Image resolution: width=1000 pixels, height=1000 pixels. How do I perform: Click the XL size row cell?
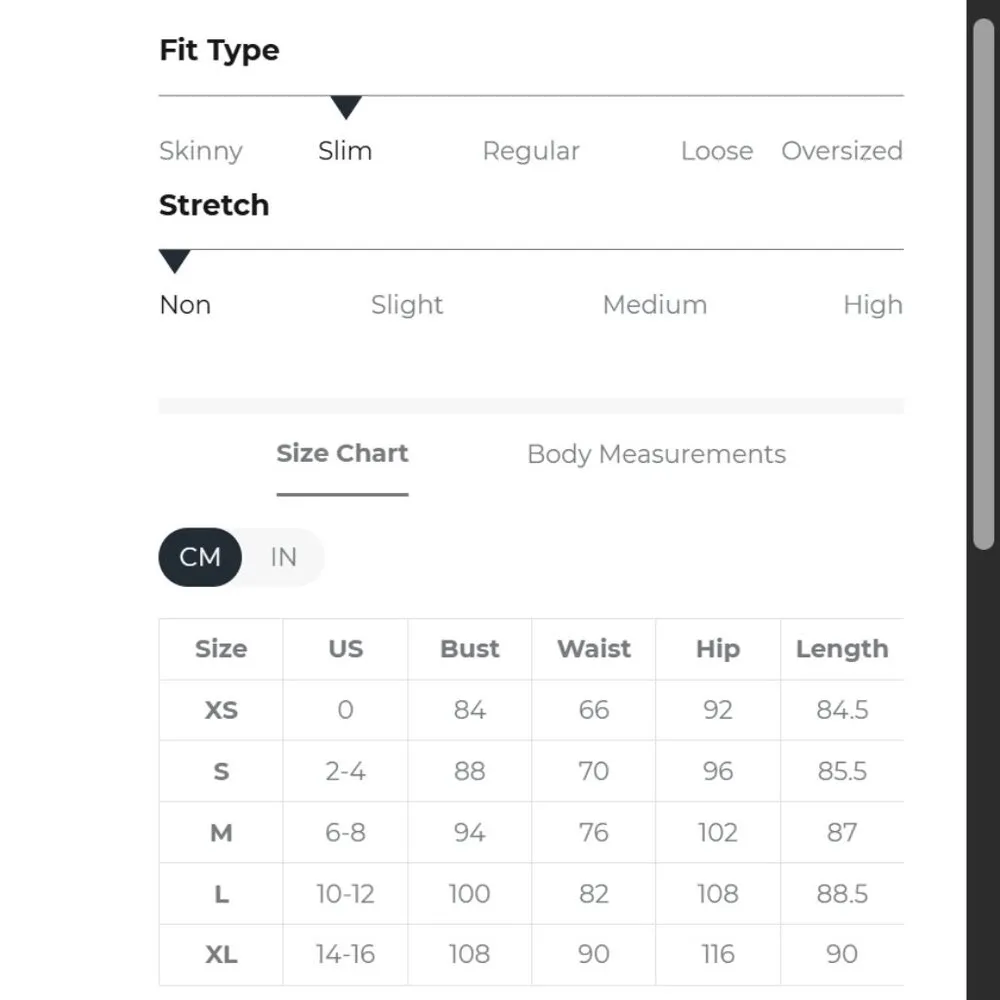[221, 954]
